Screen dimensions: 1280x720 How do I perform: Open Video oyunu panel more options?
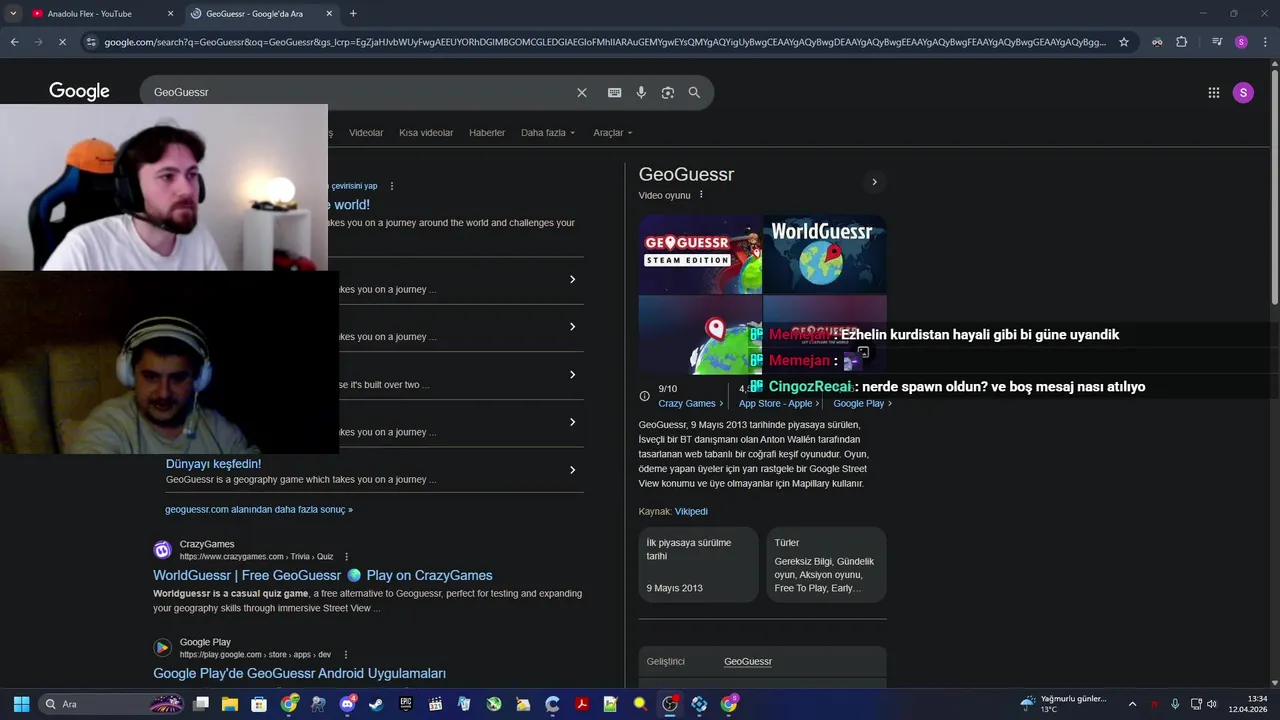tap(701, 195)
